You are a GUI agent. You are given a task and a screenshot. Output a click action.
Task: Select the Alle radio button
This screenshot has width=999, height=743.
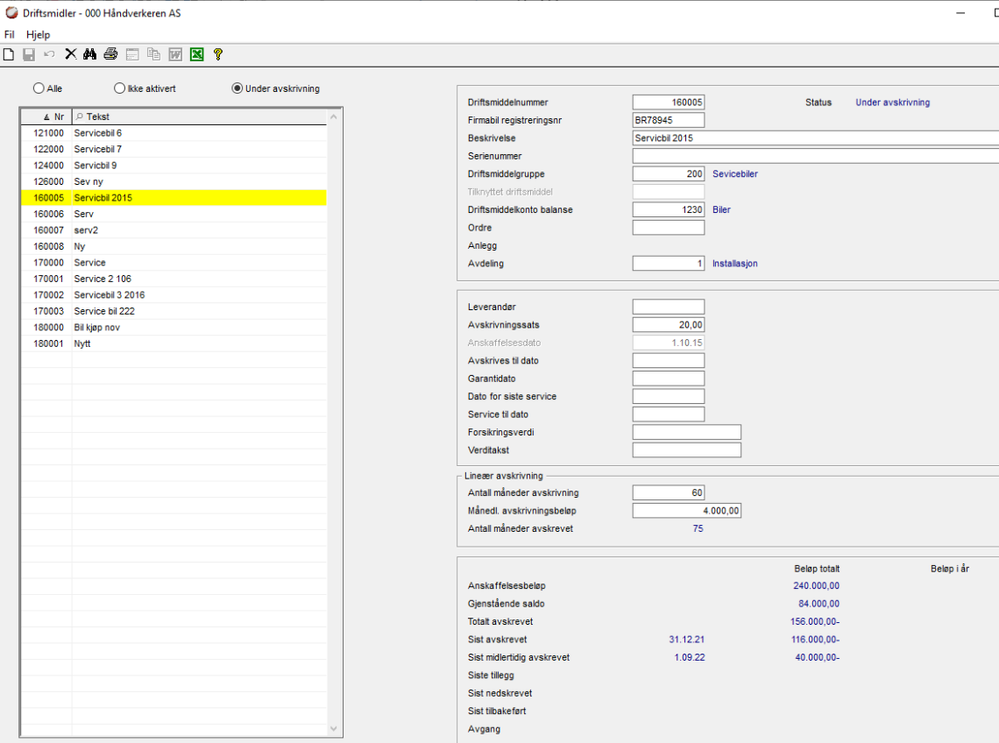pyautogui.click(x=40, y=88)
